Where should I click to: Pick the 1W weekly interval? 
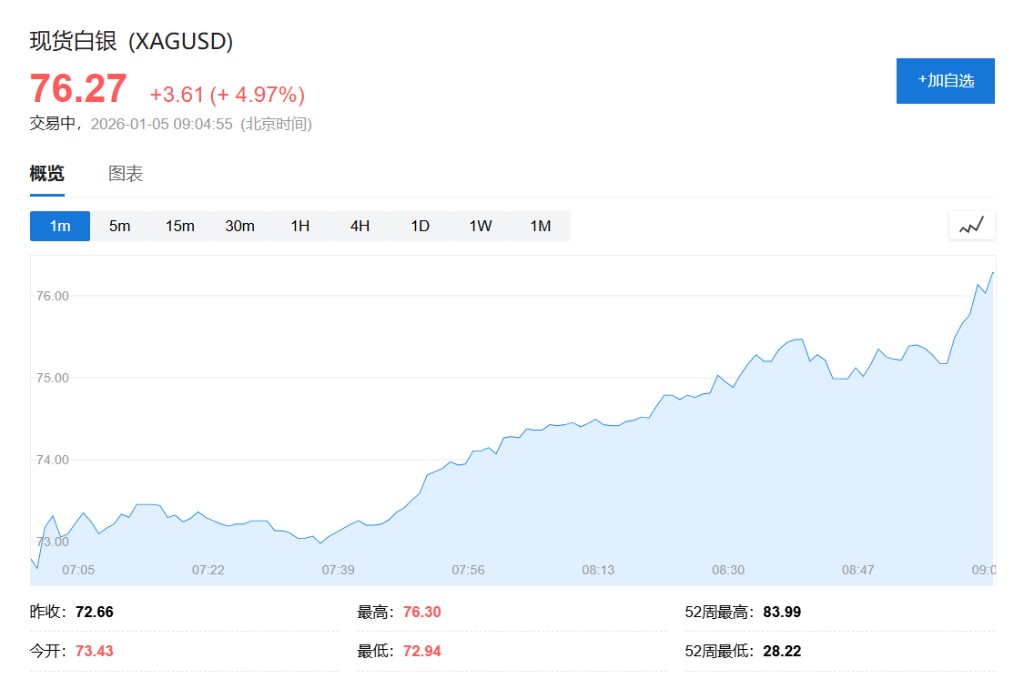480,226
